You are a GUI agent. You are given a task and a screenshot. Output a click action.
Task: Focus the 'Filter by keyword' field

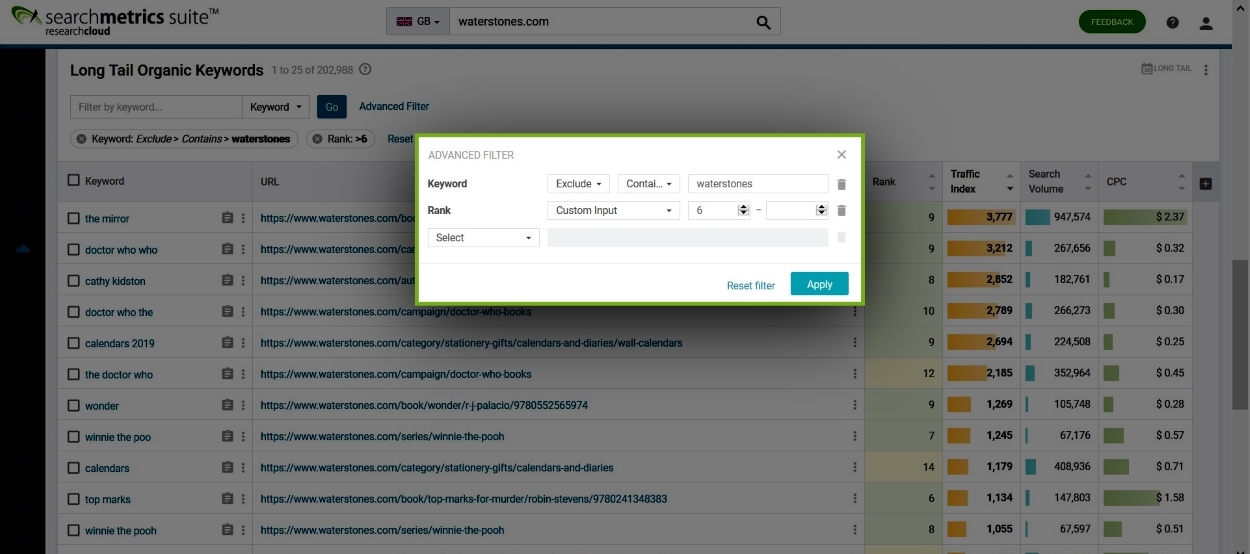pos(156,107)
